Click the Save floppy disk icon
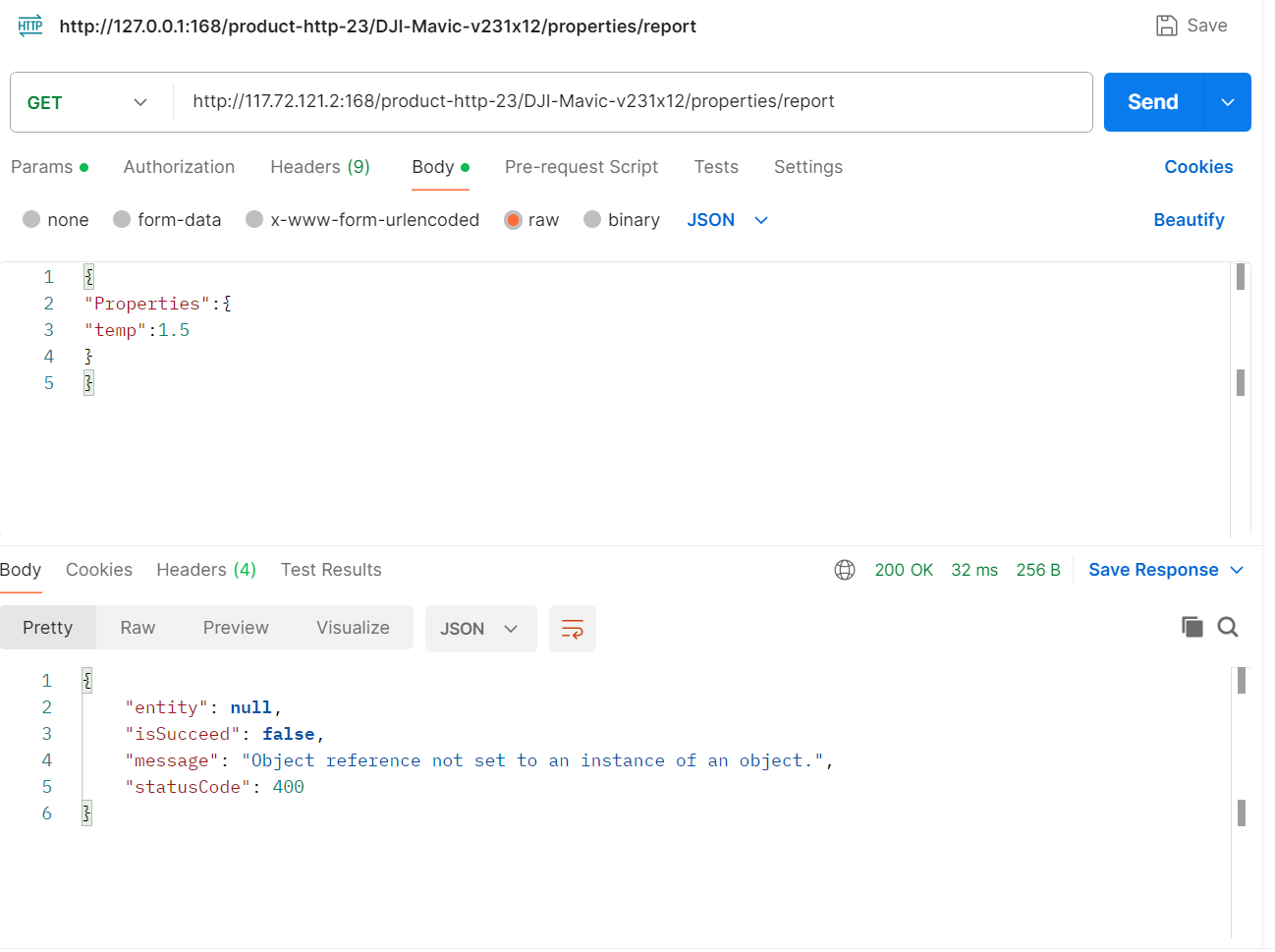 pyautogui.click(x=1166, y=26)
